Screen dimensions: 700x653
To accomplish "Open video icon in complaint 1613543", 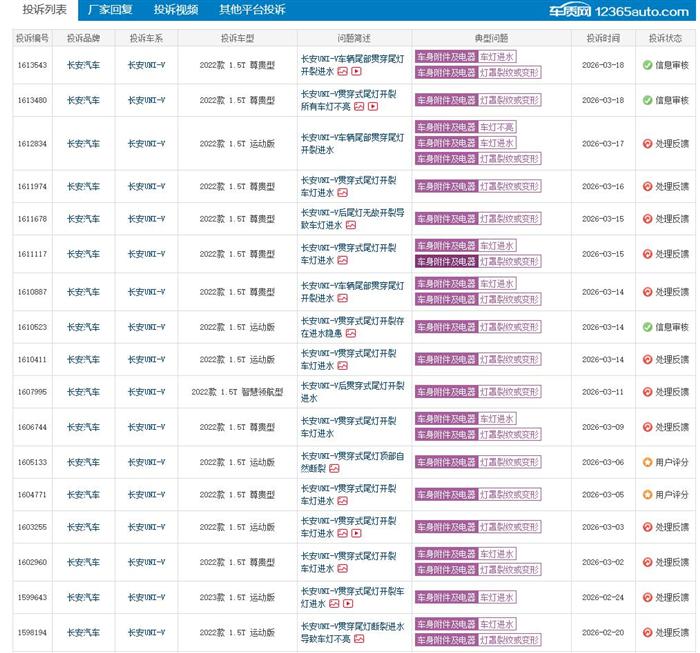I will [357, 73].
